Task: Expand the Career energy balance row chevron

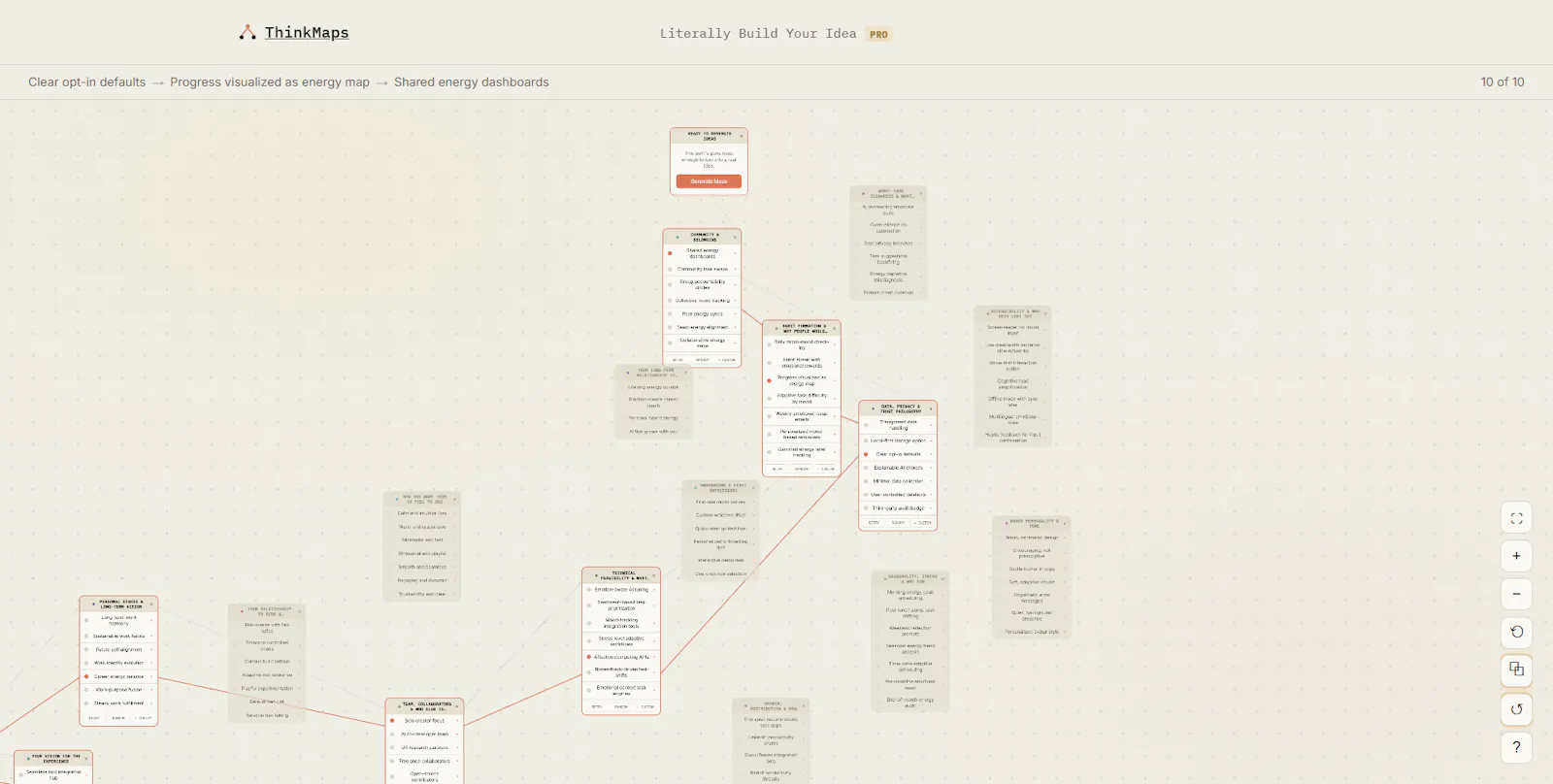Action: pyautogui.click(x=151, y=676)
